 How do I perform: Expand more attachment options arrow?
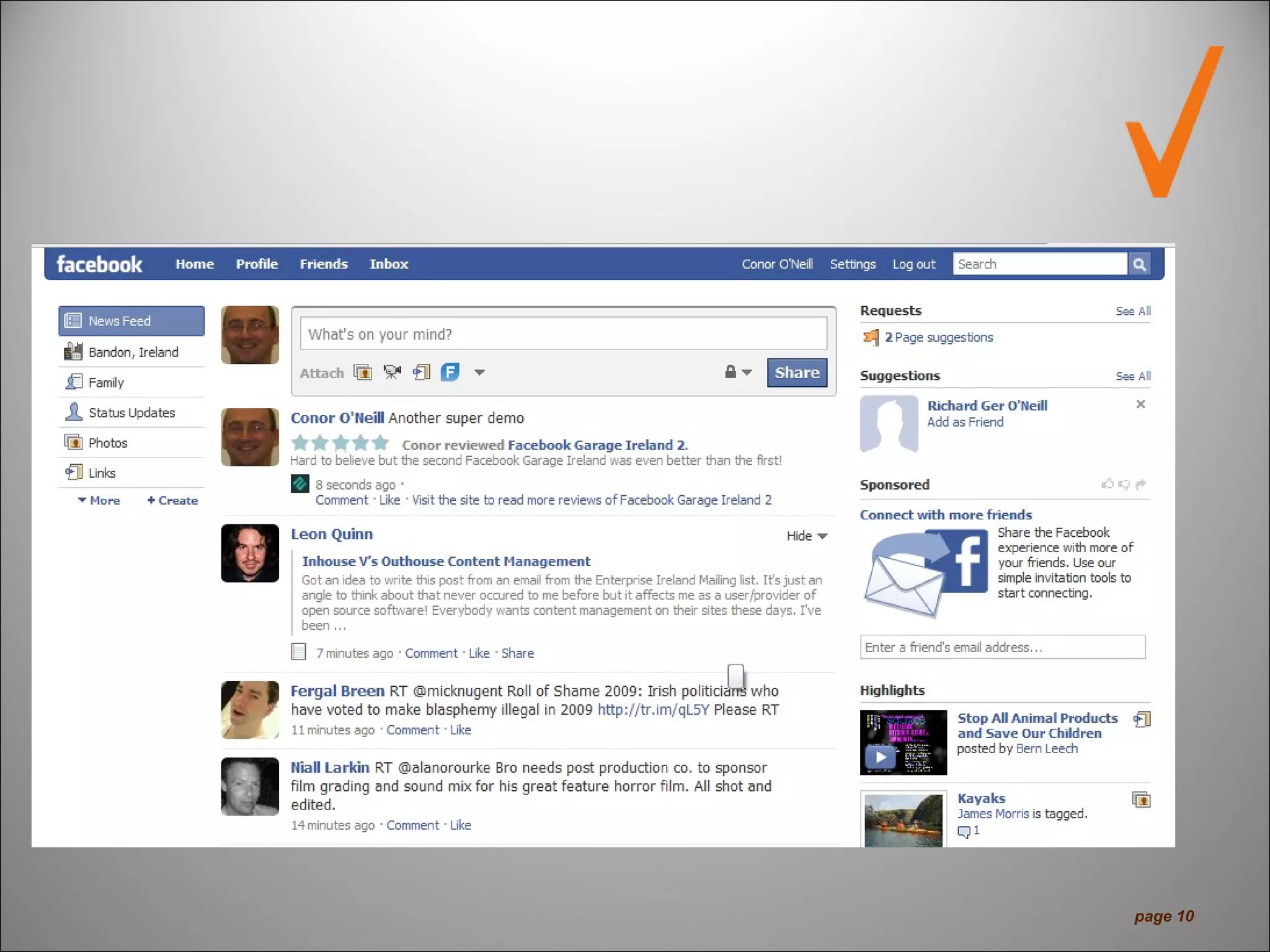pos(479,373)
